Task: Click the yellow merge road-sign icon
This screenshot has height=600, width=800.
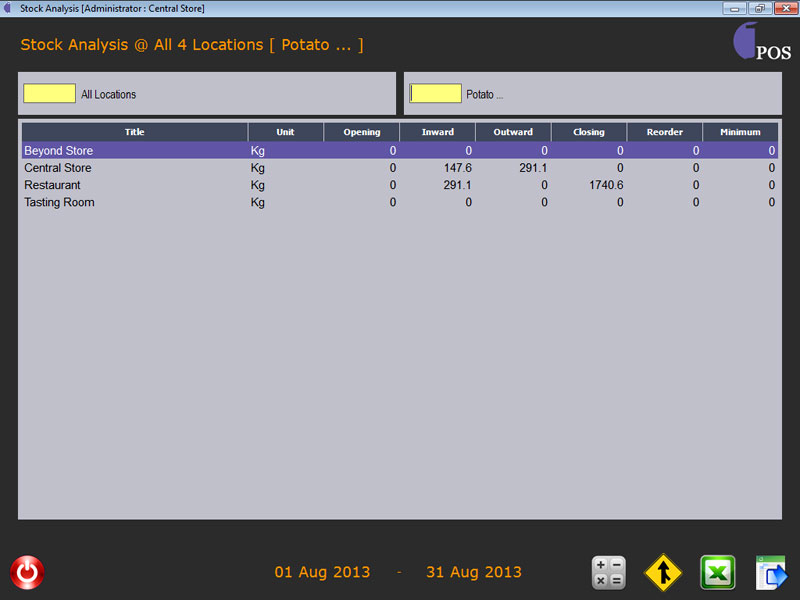Action: coord(663,573)
